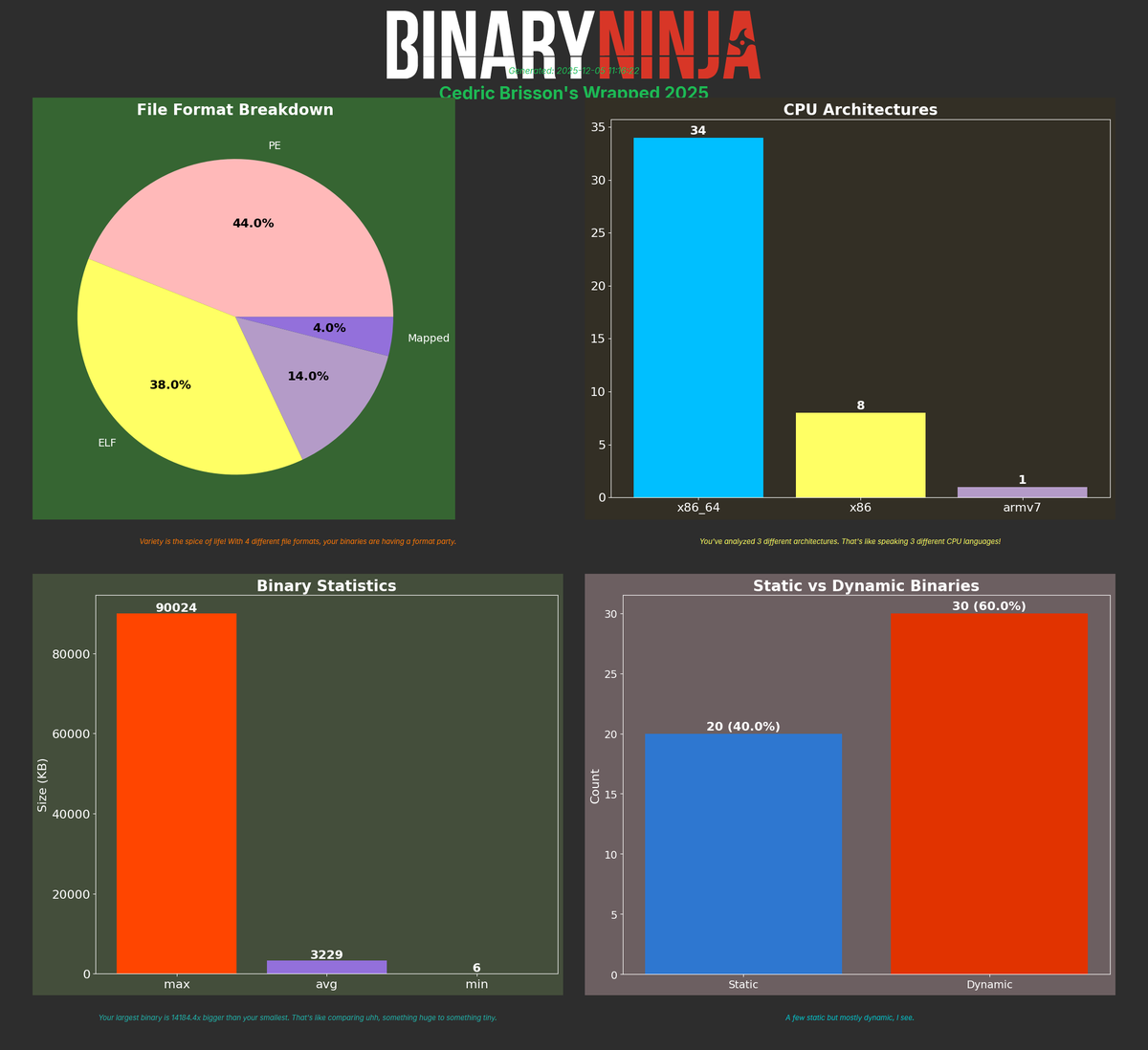Screen dimensions: 1148x1050
Task: Click the '1' value above armv7 bar
Action: (1023, 480)
